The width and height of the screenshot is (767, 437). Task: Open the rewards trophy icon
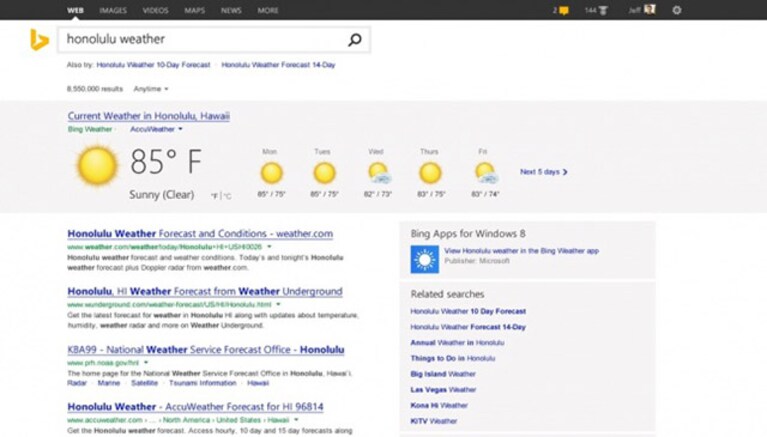tap(603, 10)
